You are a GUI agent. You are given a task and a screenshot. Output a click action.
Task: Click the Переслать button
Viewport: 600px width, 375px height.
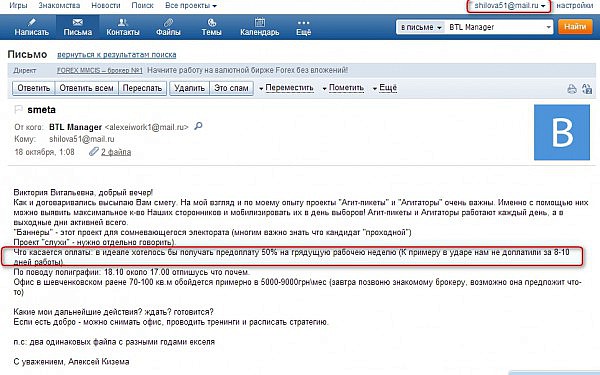[142, 88]
